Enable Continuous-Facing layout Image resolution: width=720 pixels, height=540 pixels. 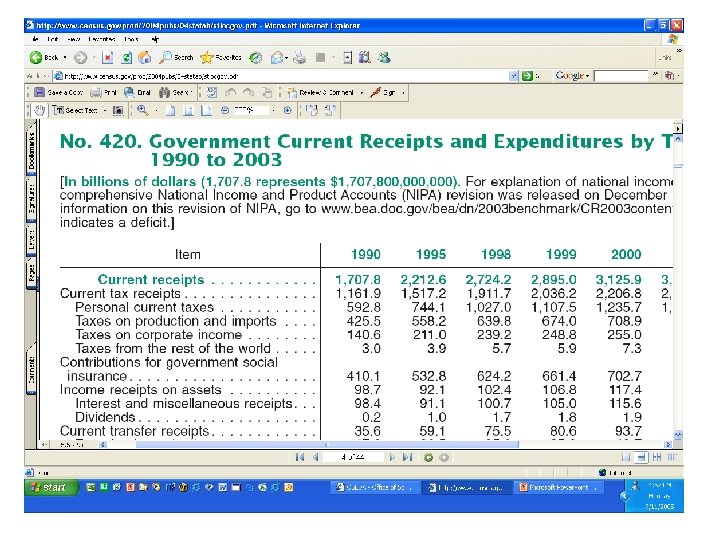click(657, 457)
